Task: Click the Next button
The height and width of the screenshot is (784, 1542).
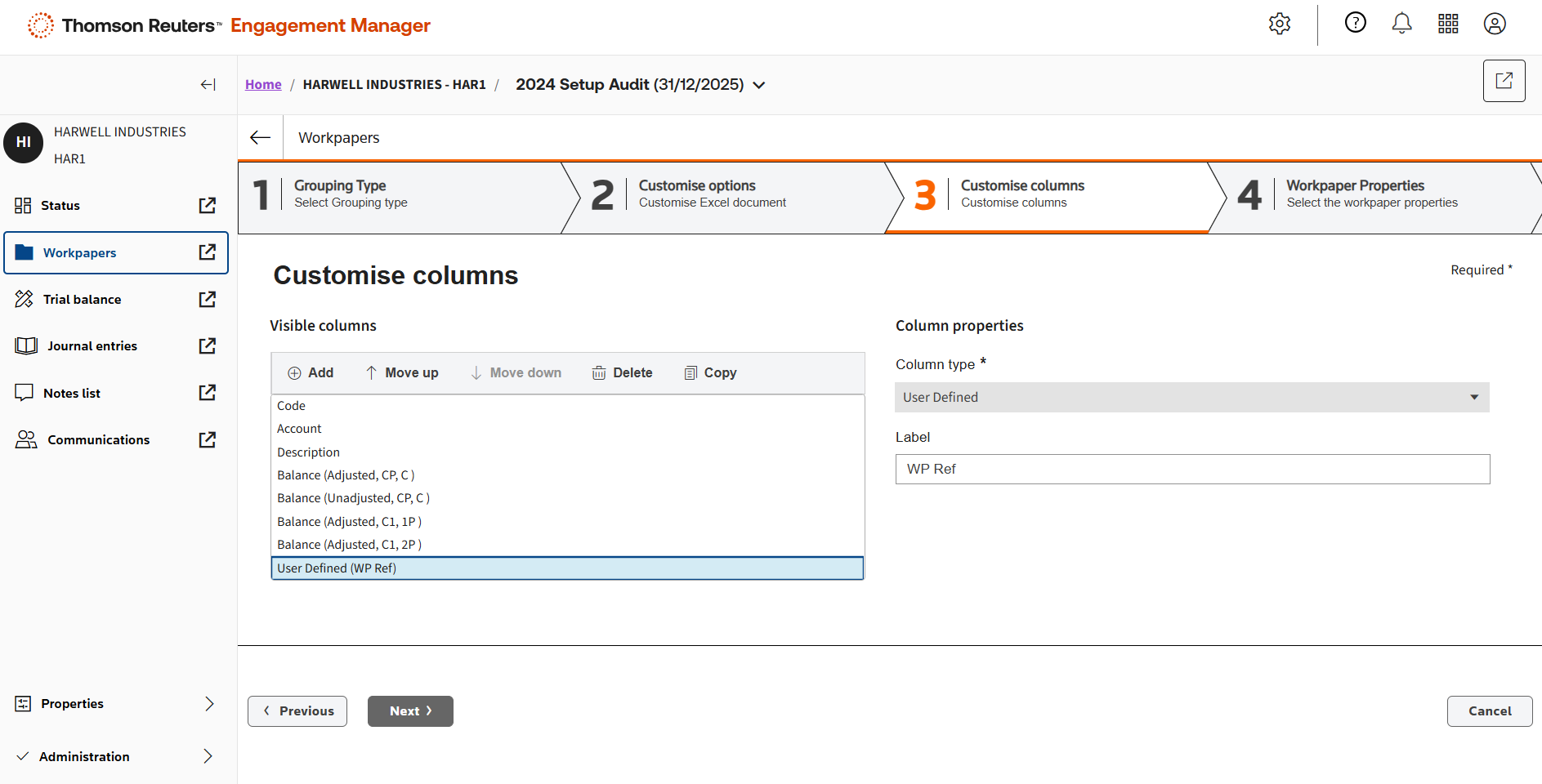Action: point(410,711)
